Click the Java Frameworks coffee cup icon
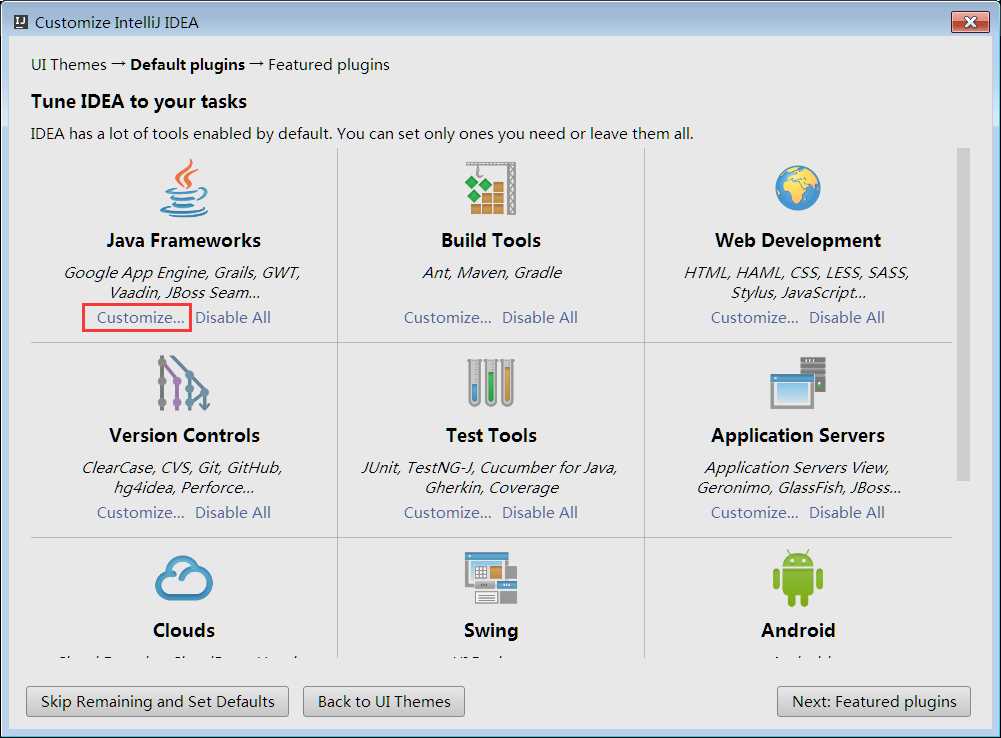The height and width of the screenshot is (738, 1001). (x=184, y=188)
